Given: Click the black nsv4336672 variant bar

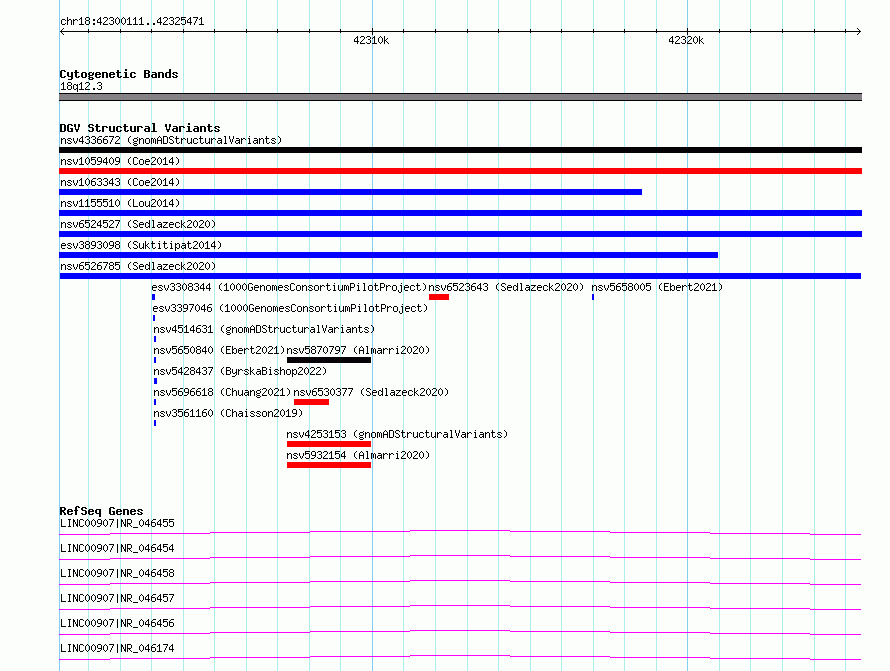Looking at the screenshot, I should pyautogui.click(x=460, y=150).
